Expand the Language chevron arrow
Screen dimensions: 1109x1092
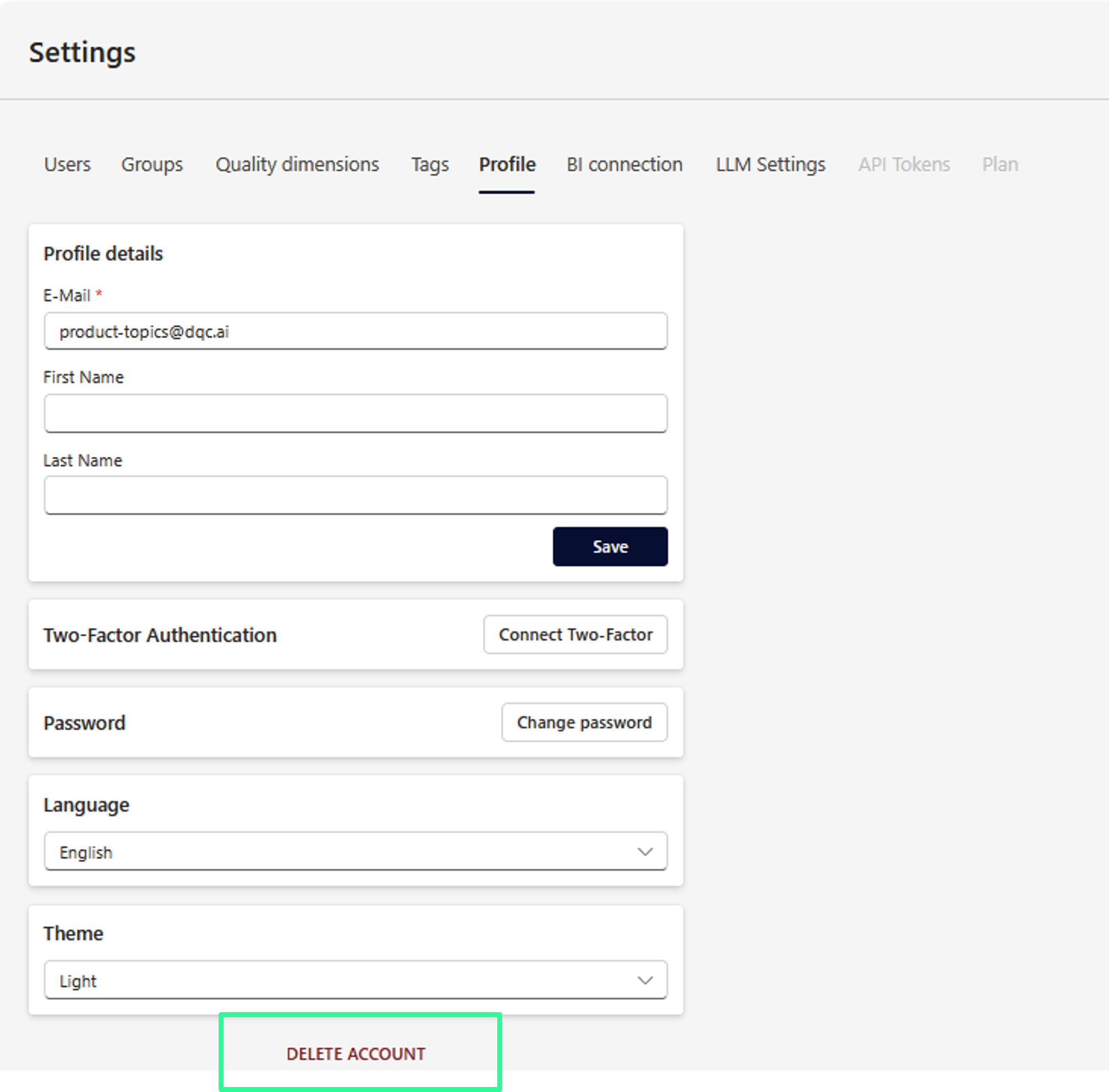pos(645,851)
